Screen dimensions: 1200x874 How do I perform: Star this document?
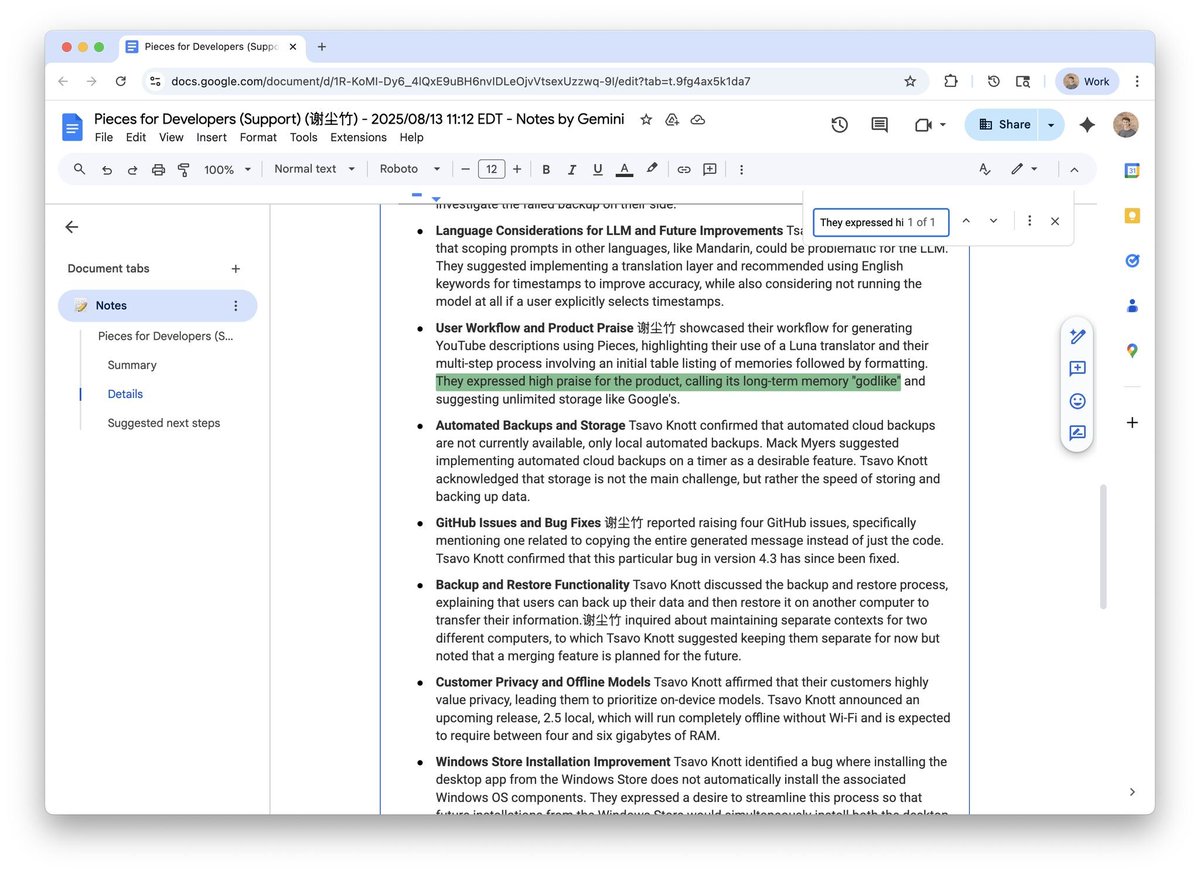click(646, 119)
